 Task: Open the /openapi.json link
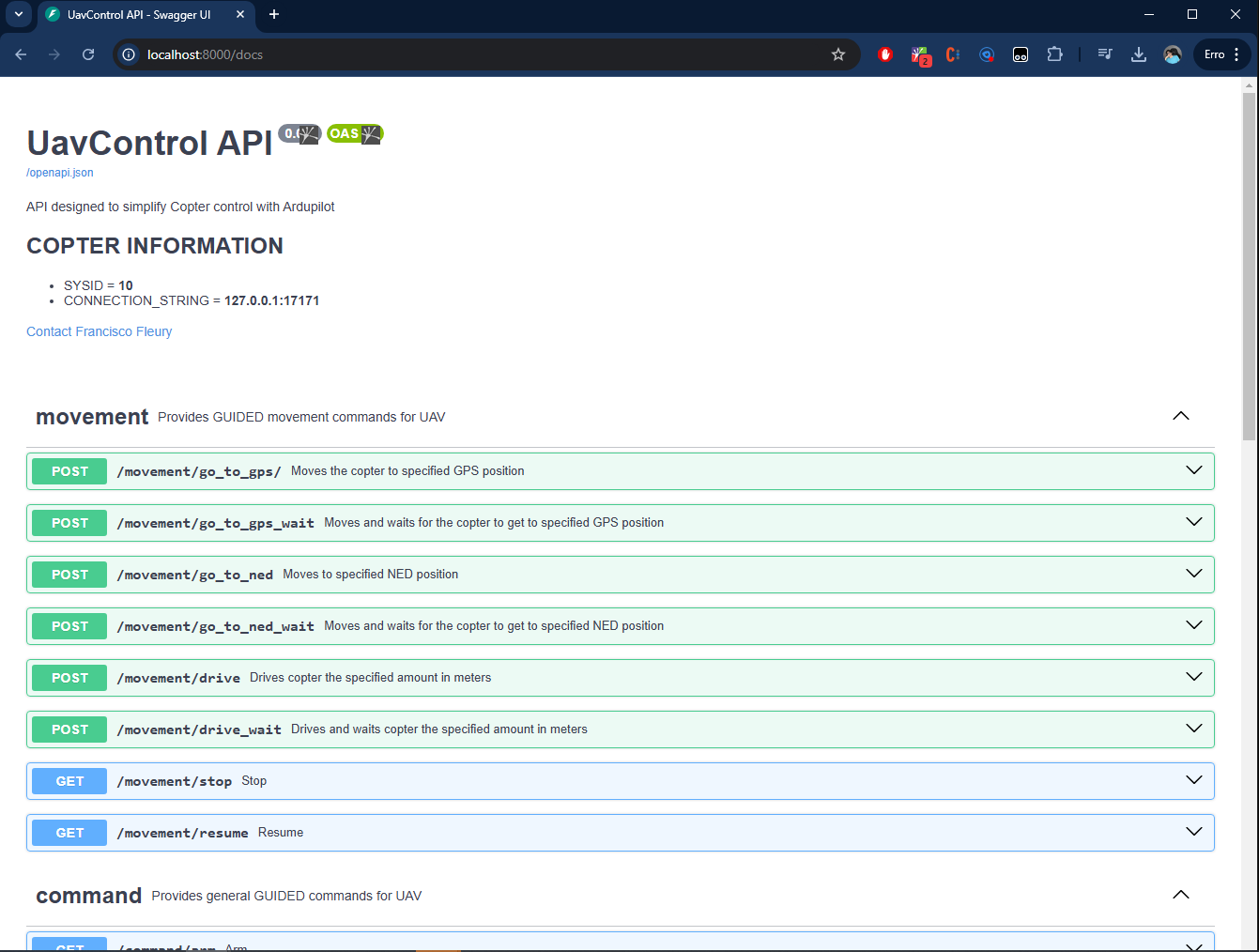point(60,173)
